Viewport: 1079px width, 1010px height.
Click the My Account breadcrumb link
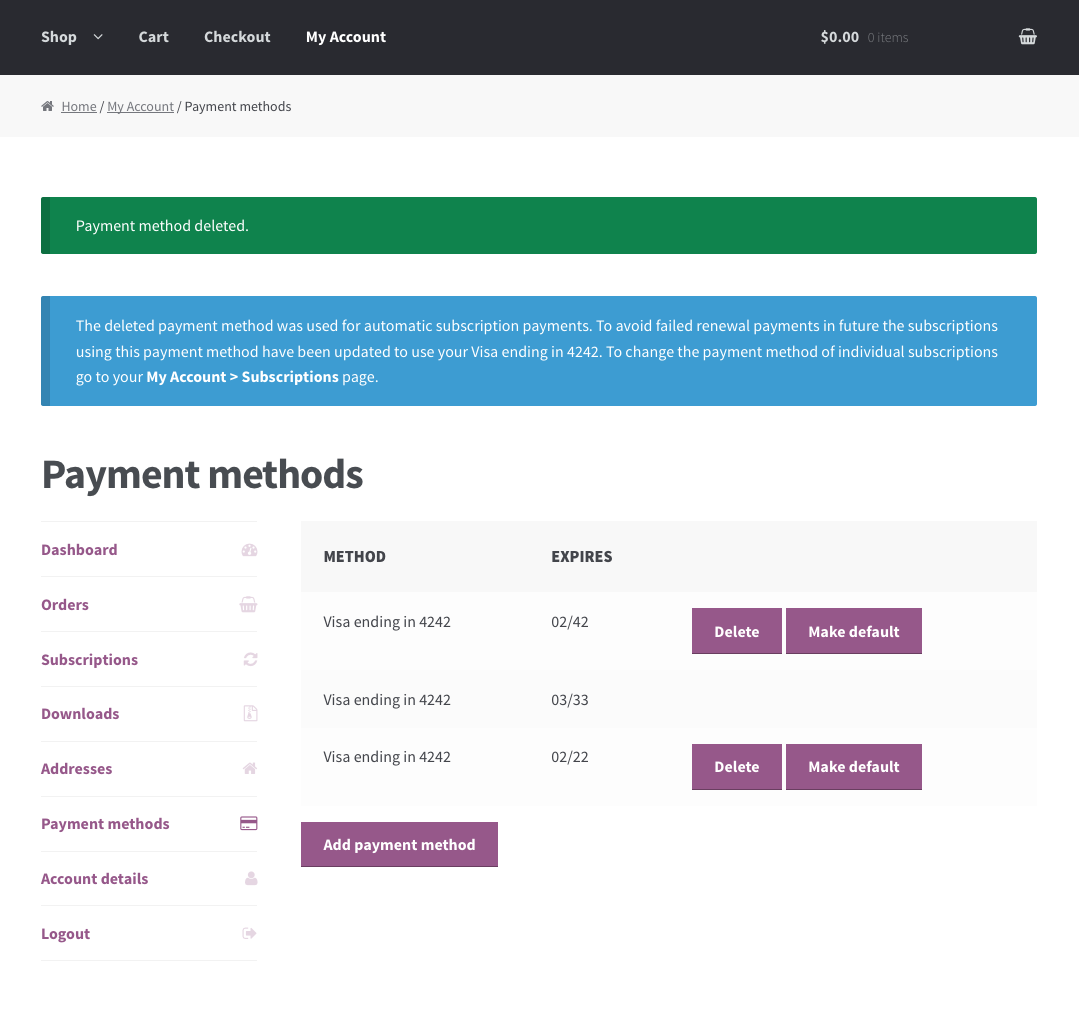point(140,106)
